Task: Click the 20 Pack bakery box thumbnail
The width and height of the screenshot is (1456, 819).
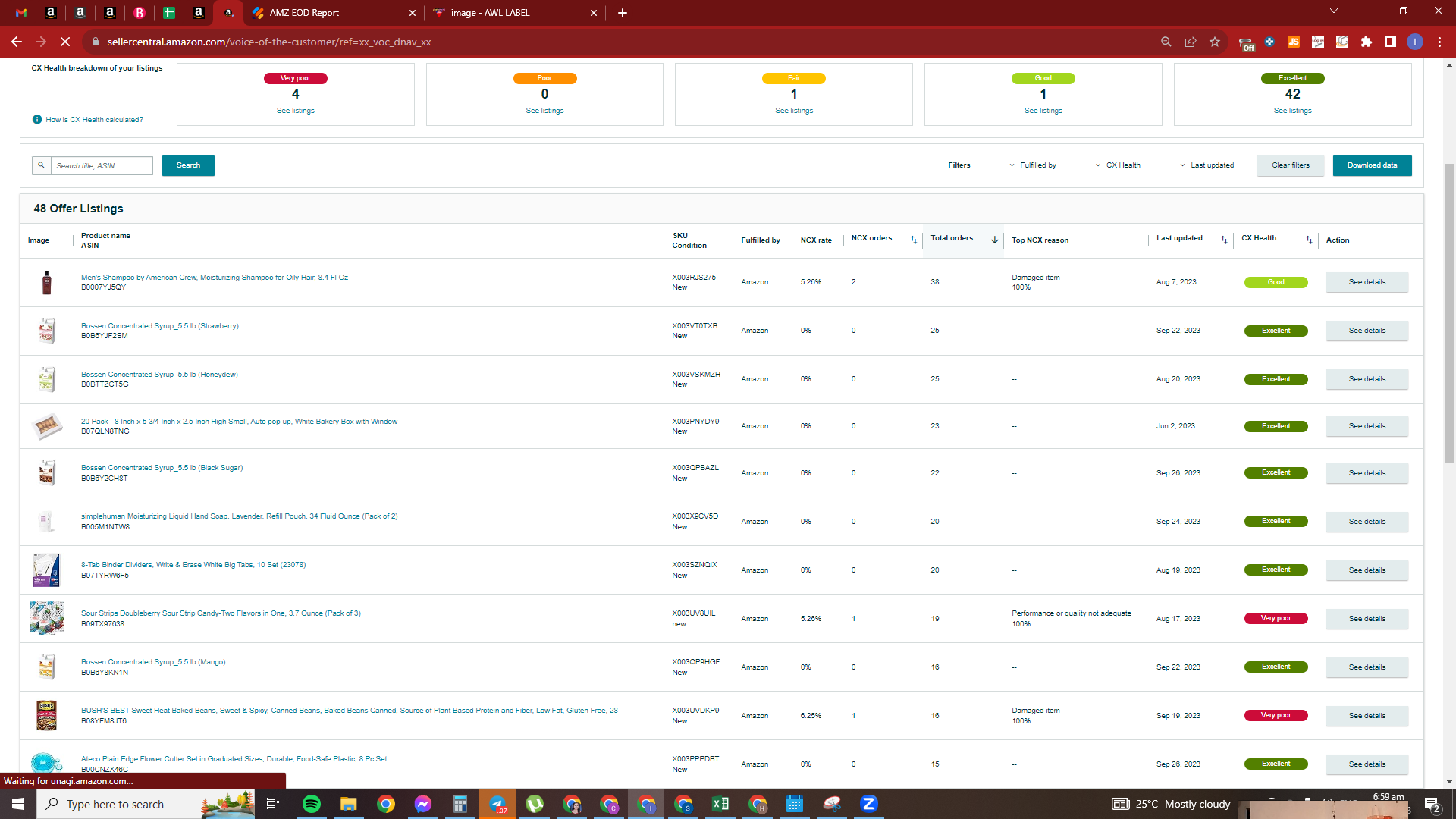Action: coord(47,426)
